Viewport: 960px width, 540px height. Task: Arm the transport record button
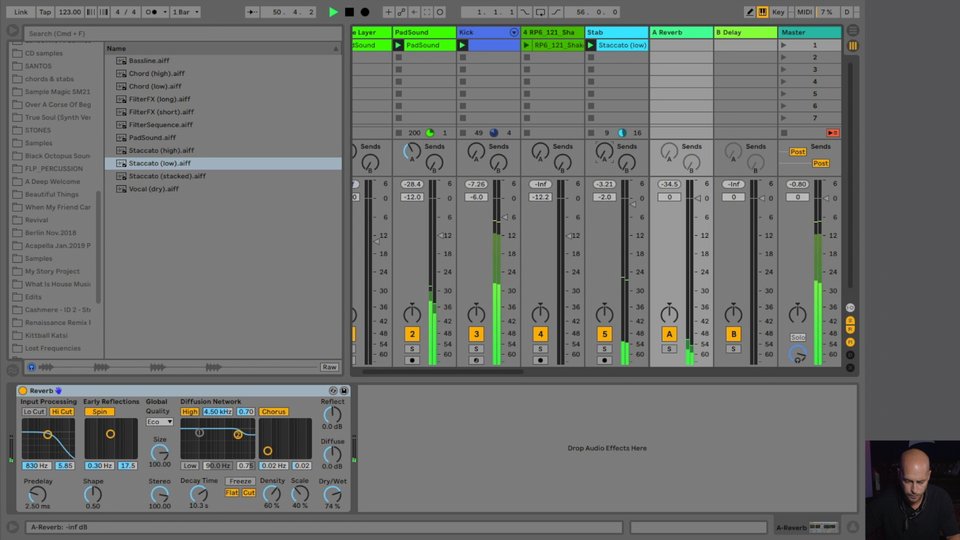pos(365,12)
